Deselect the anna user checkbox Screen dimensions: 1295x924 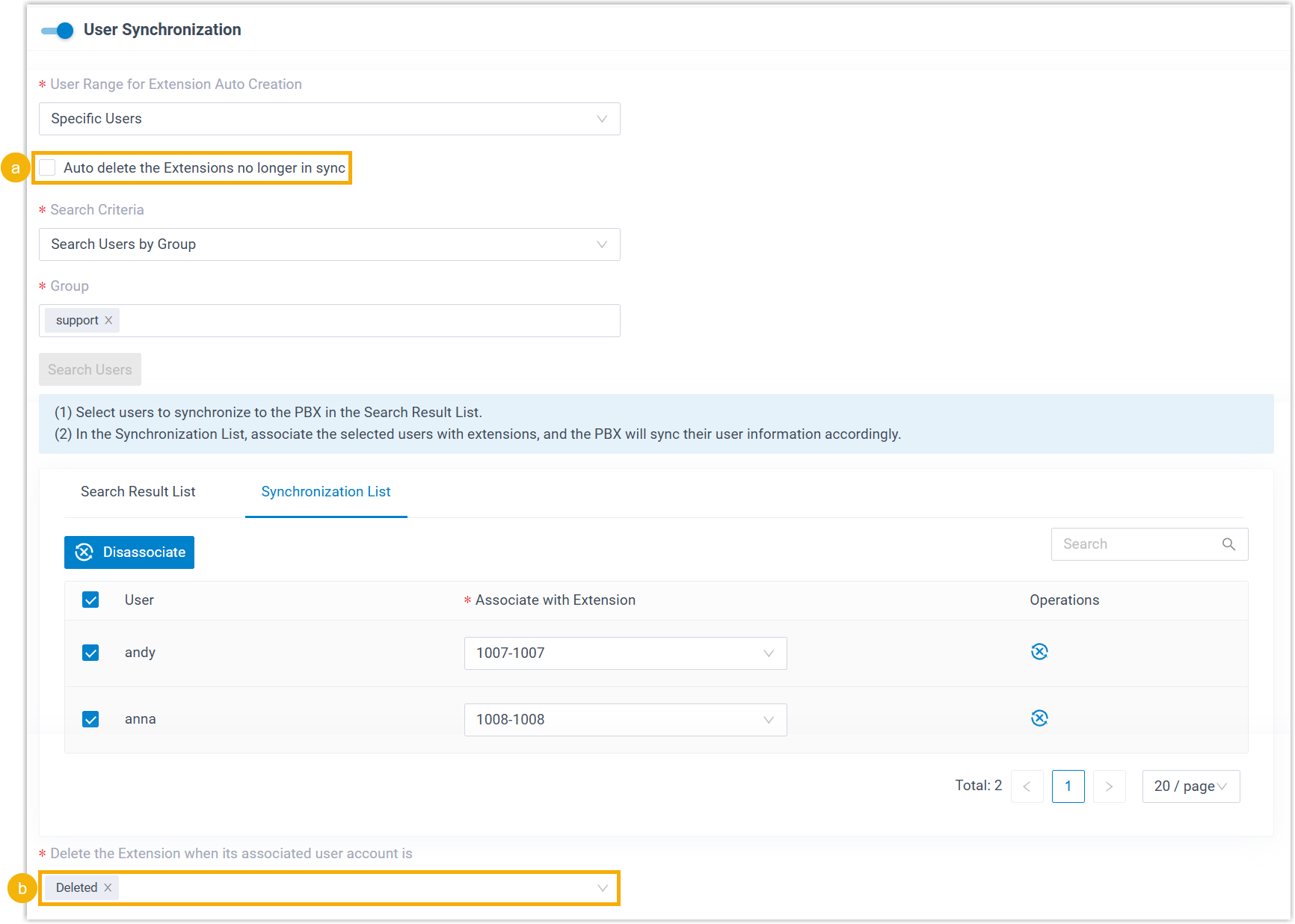90,719
